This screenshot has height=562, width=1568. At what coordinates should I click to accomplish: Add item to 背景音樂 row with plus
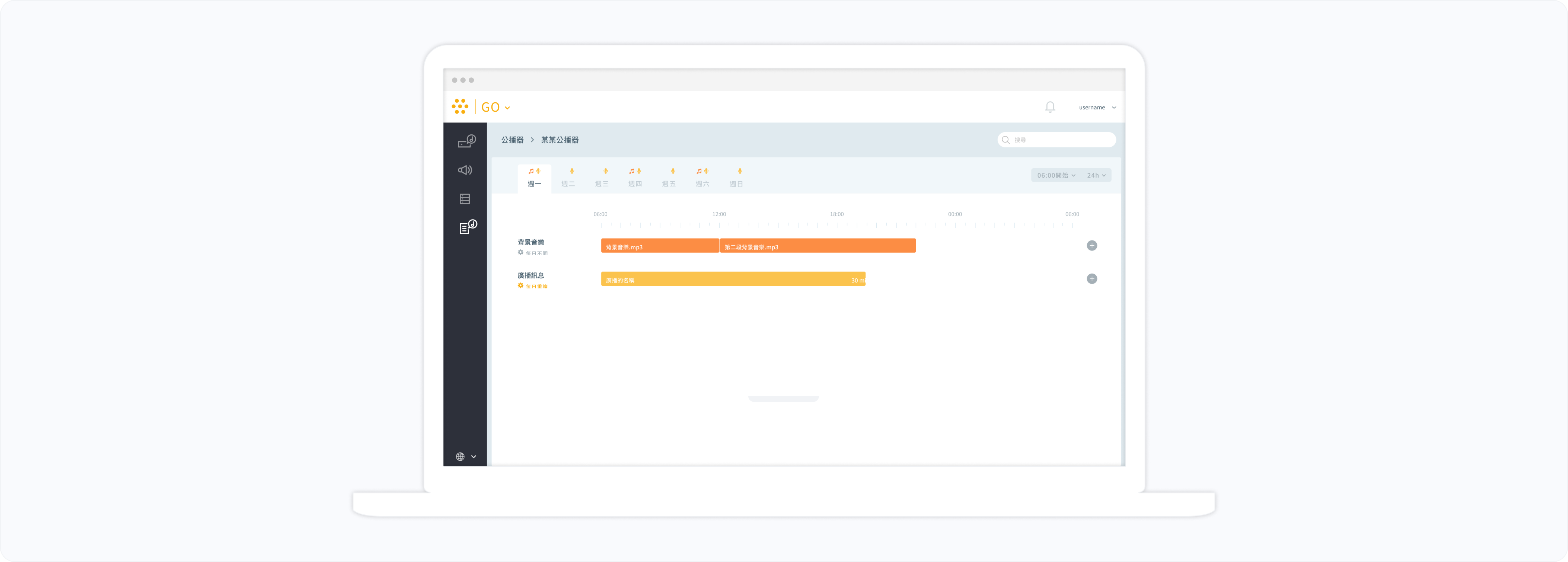tap(1091, 245)
